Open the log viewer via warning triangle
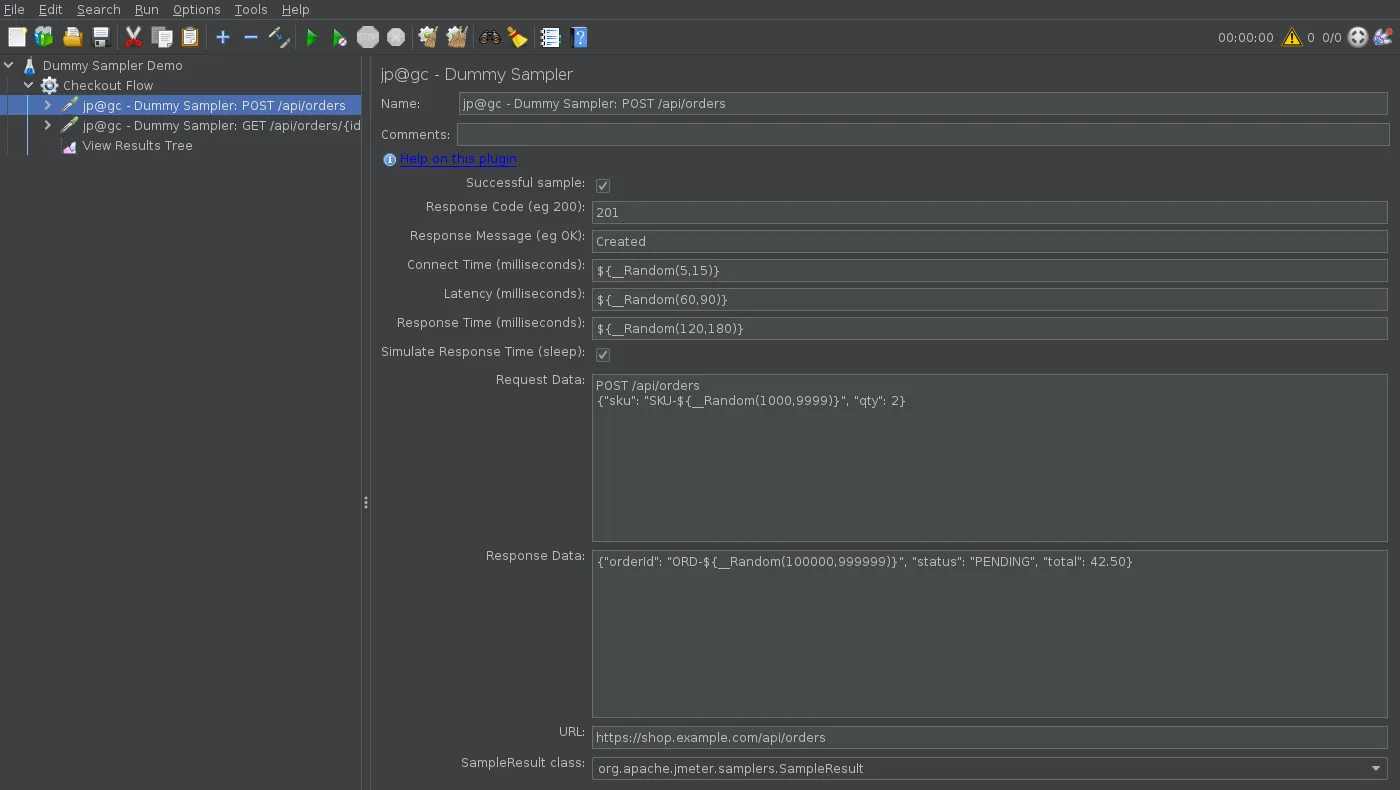Image resolution: width=1400 pixels, height=790 pixels. point(1292,37)
